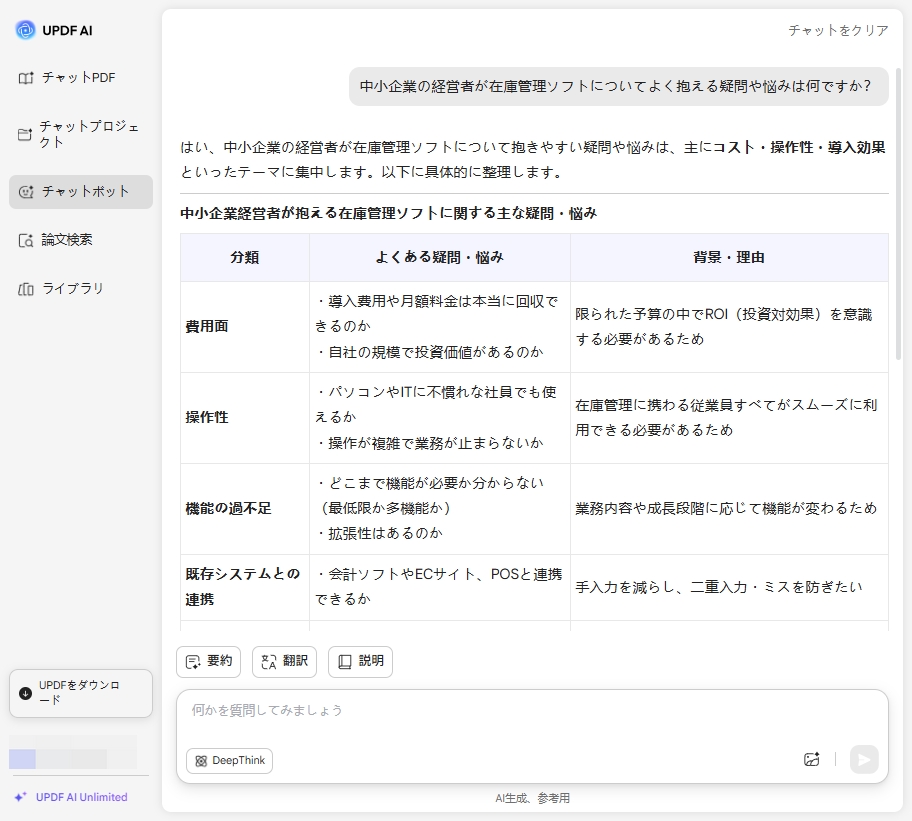
Task: Open ライブラリ in the sidebar
Action: [x=81, y=289]
